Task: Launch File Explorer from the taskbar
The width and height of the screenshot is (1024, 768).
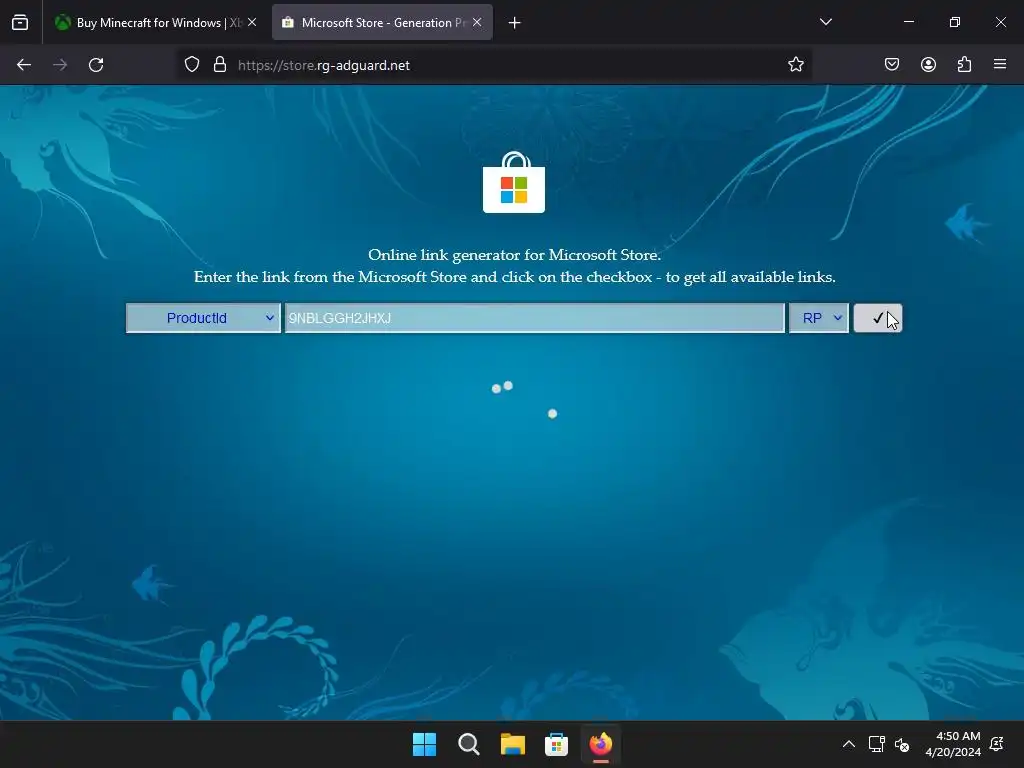Action: tap(513, 744)
